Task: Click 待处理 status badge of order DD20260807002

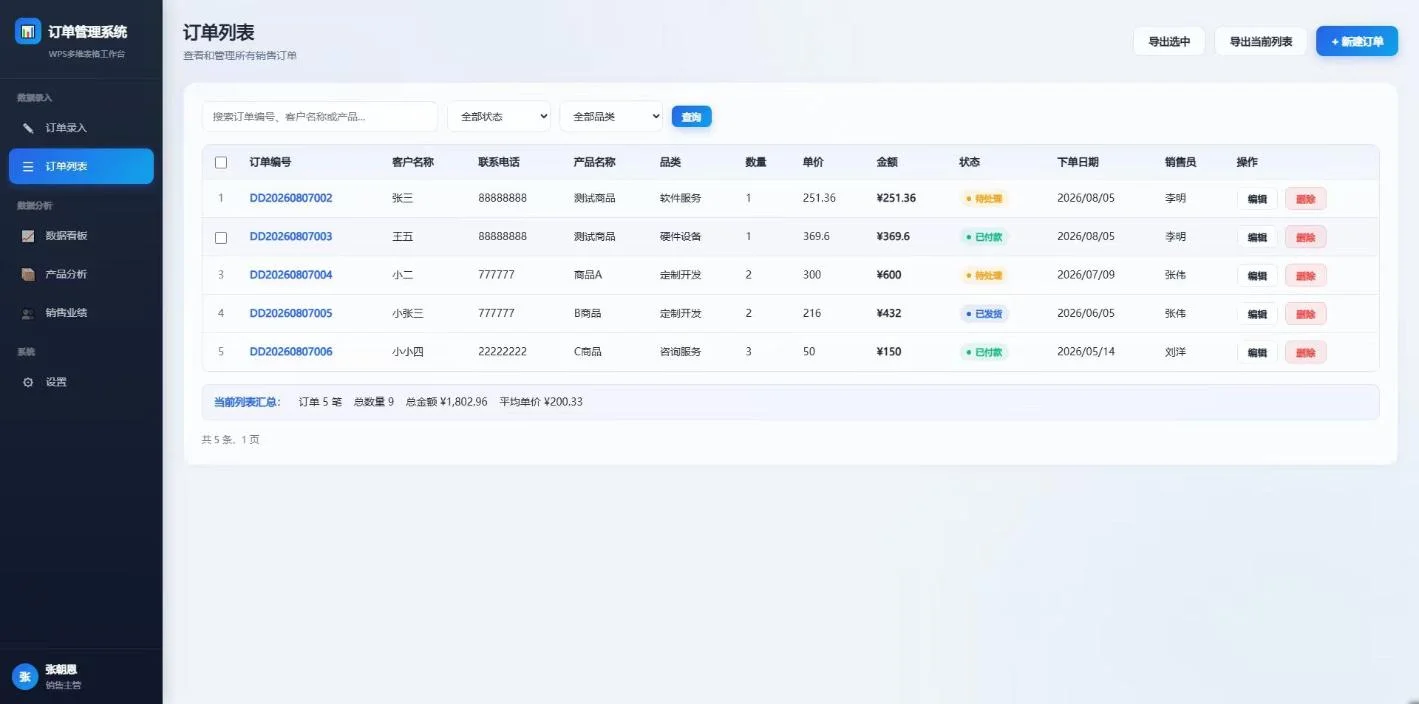Action: (x=984, y=198)
